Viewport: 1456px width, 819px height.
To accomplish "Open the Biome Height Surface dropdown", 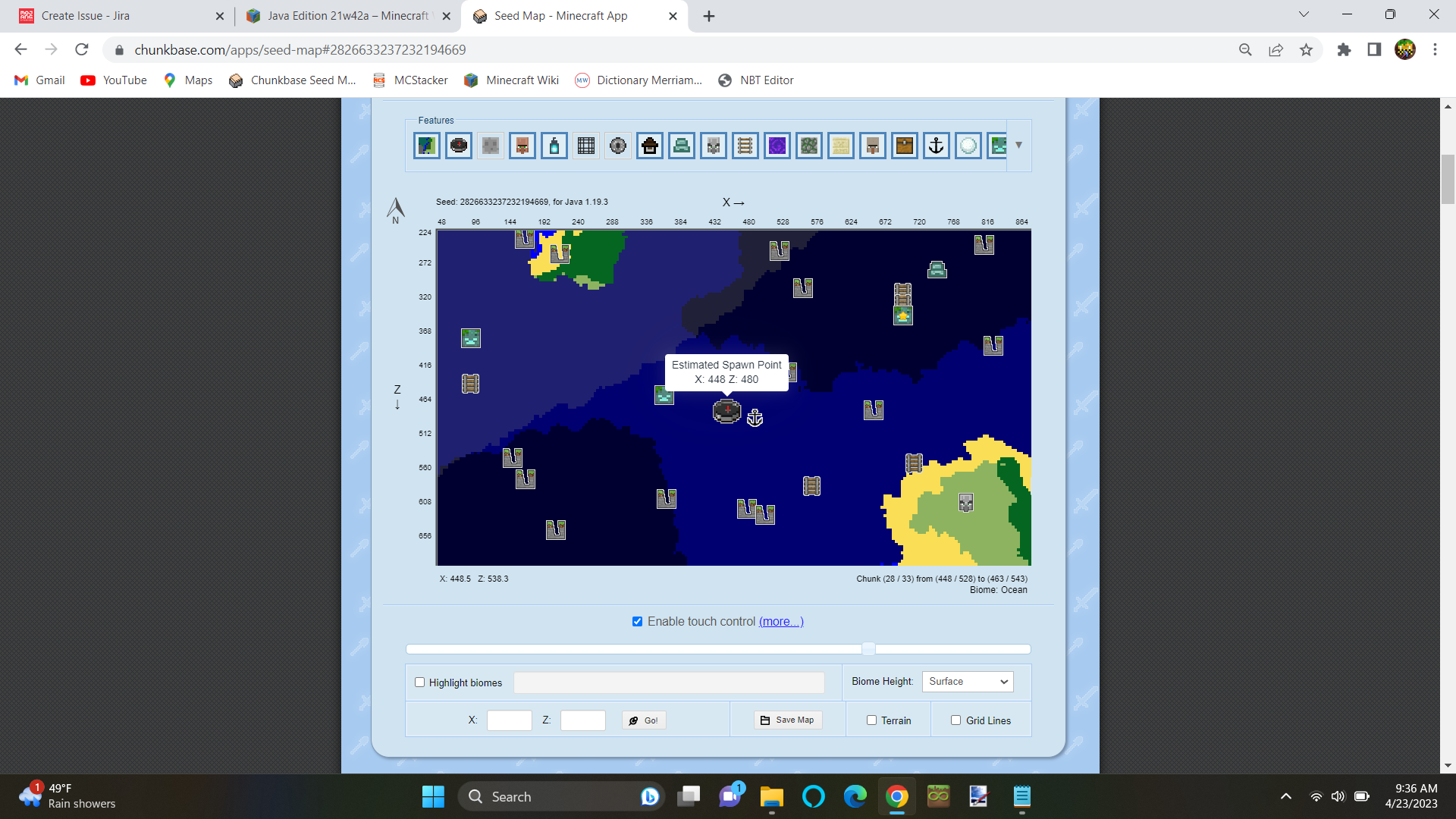I will 968,682.
